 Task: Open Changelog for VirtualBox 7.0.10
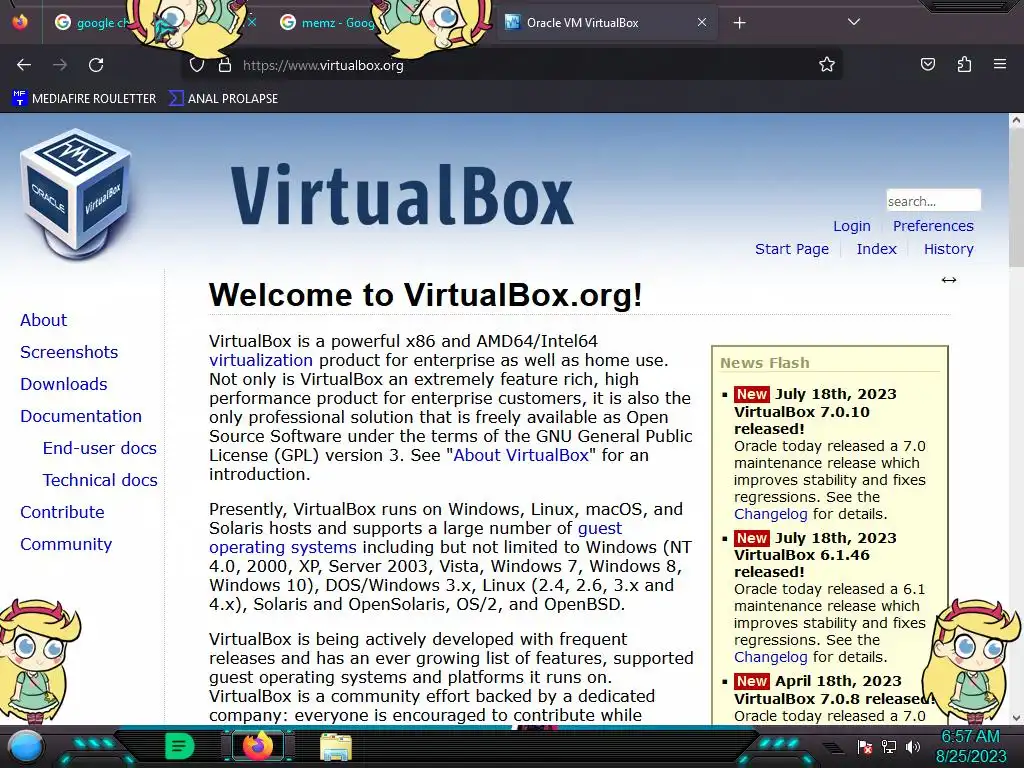(x=771, y=514)
